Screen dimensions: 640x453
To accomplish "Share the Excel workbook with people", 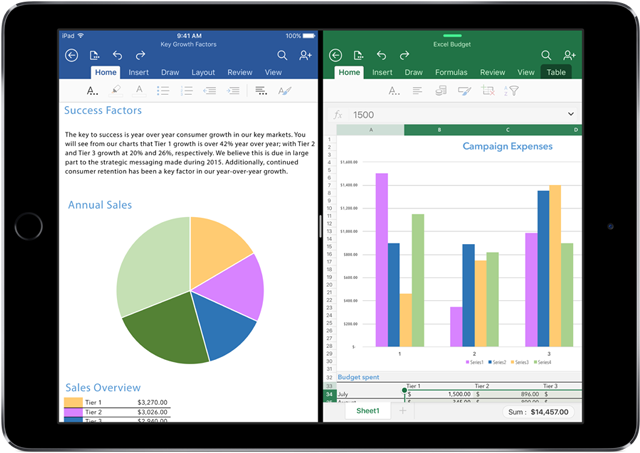I will (569, 55).
